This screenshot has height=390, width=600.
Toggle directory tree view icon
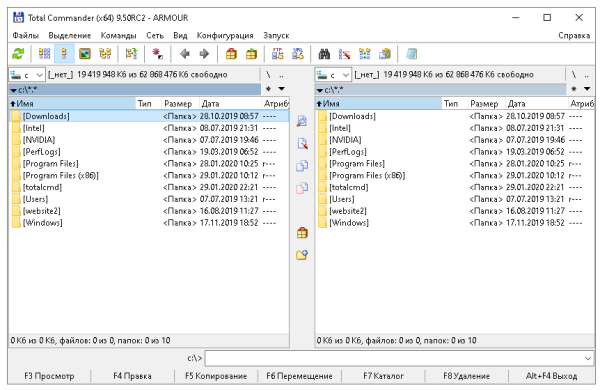[105, 54]
